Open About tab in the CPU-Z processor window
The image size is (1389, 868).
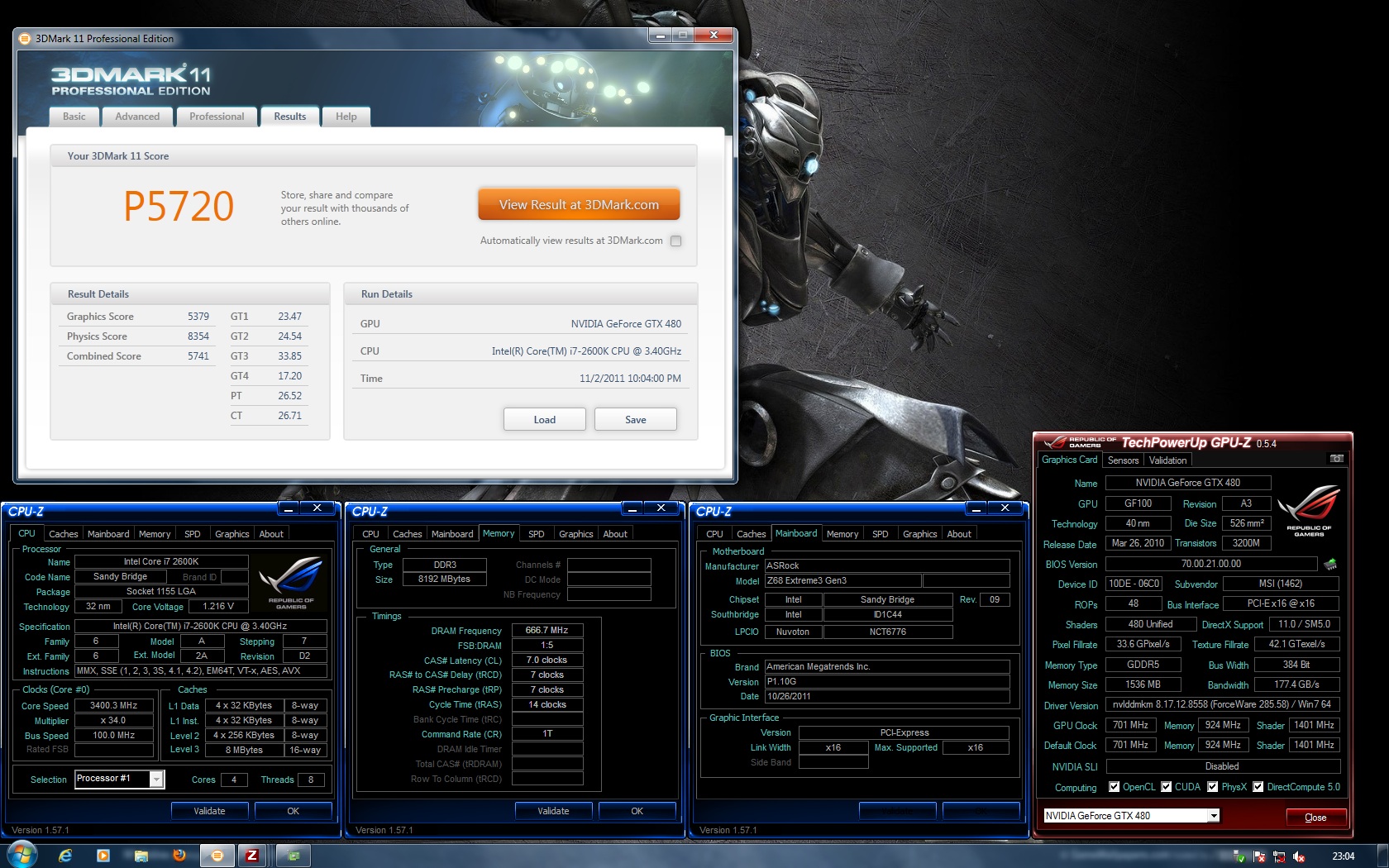pyautogui.click(x=271, y=534)
